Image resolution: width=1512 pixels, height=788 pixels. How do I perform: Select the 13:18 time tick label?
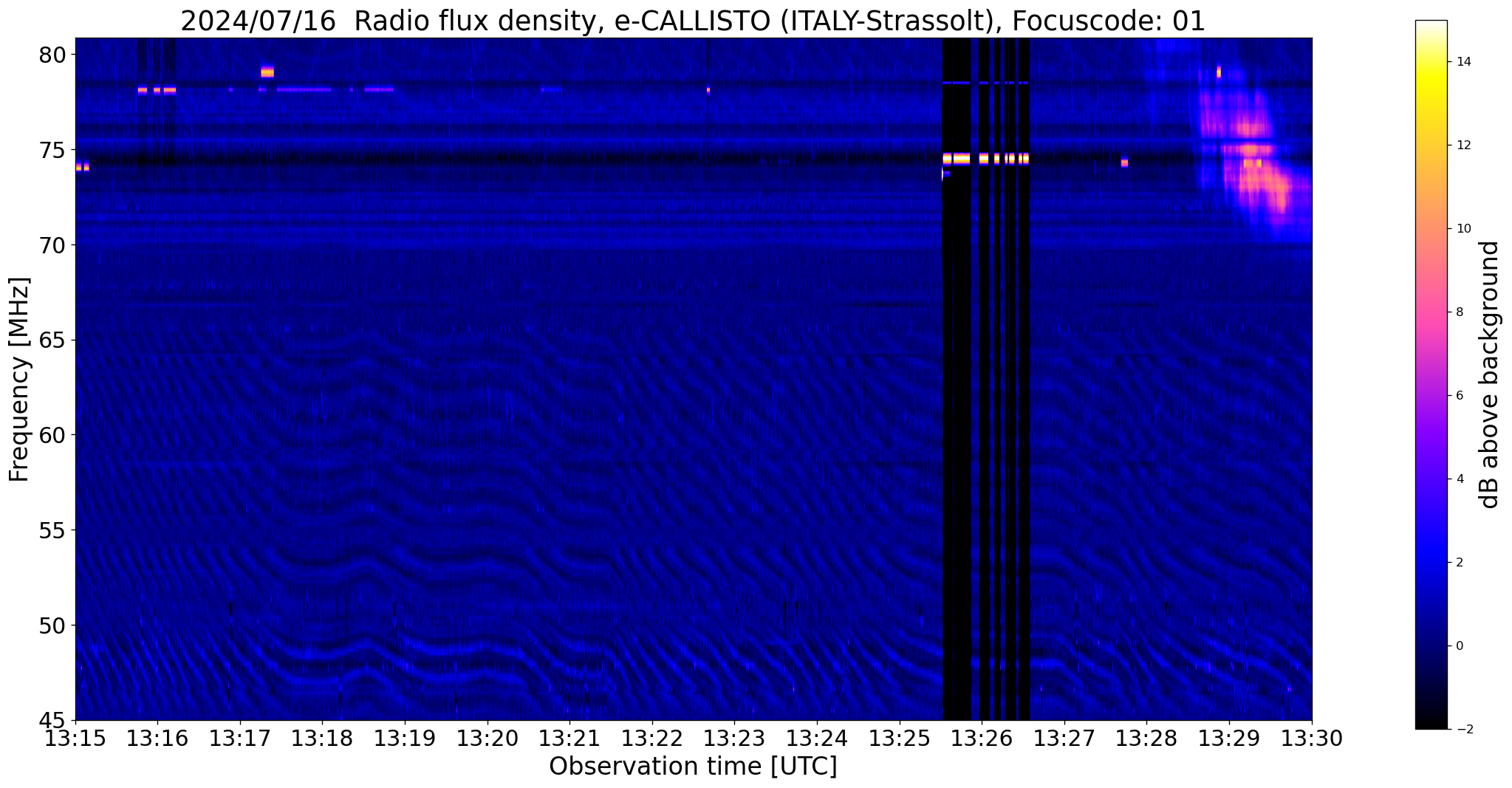pos(322,738)
